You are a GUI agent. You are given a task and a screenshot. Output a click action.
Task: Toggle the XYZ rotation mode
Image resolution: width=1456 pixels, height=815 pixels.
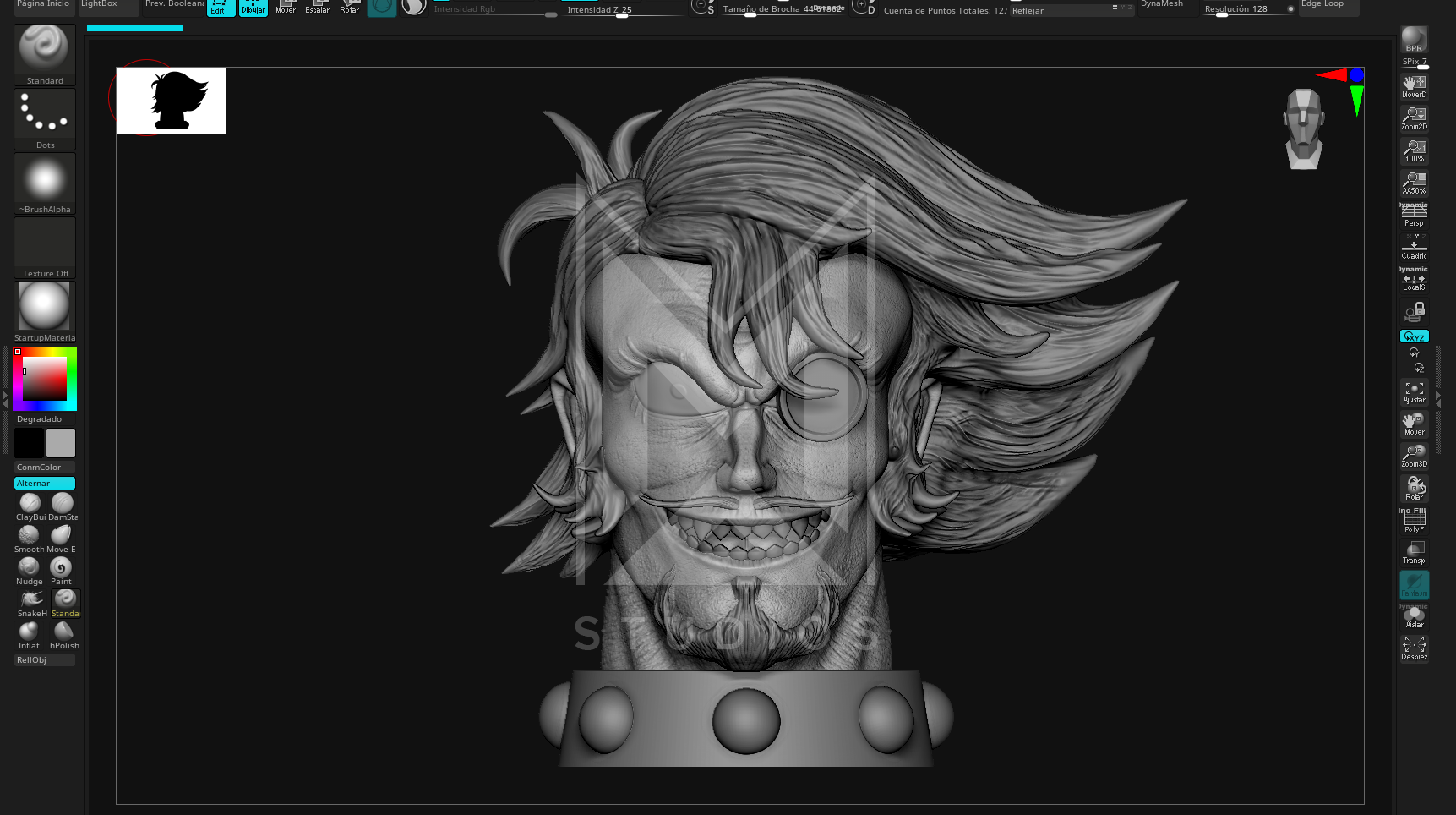click(1414, 336)
